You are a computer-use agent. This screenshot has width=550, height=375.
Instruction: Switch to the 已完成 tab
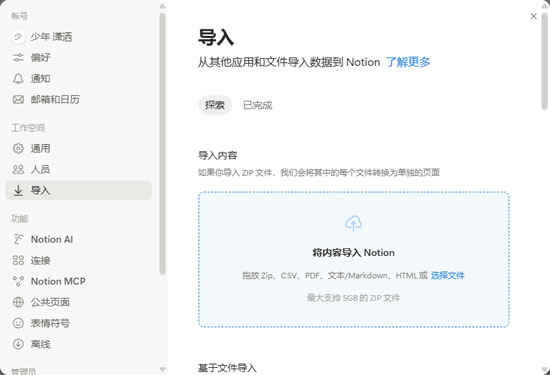click(x=257, y=105)
